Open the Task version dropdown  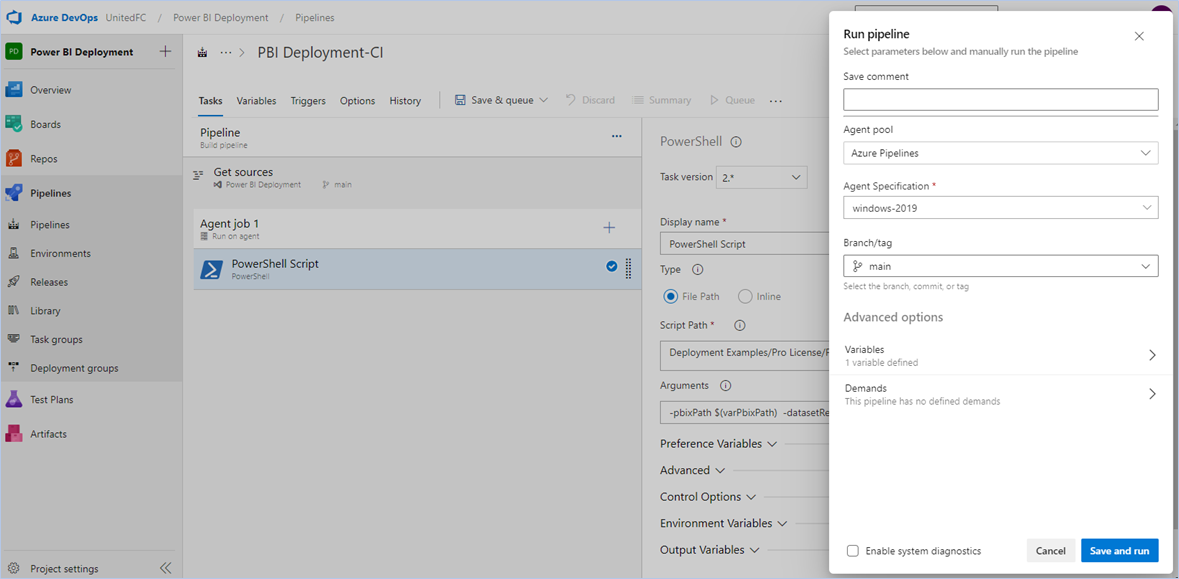point(762,177)
